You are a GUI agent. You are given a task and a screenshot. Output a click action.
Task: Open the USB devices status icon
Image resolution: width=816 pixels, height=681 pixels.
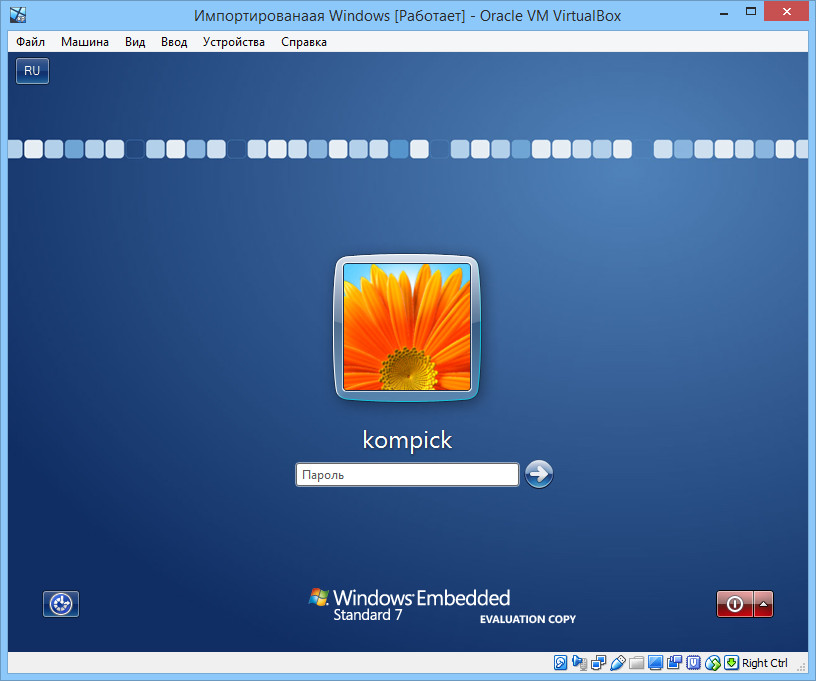(x=618, y=663)
